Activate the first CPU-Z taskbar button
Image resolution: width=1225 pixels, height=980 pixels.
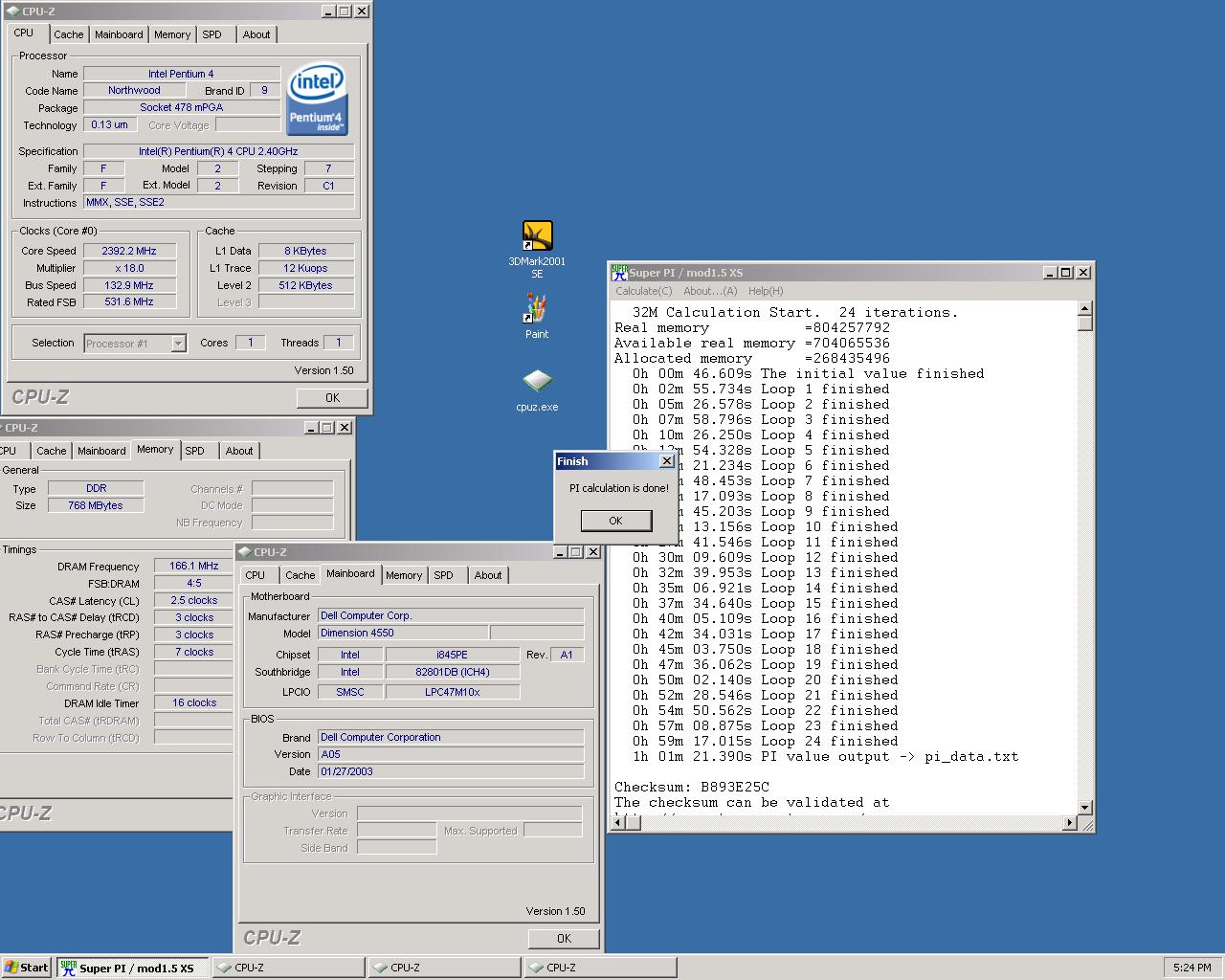288,968
